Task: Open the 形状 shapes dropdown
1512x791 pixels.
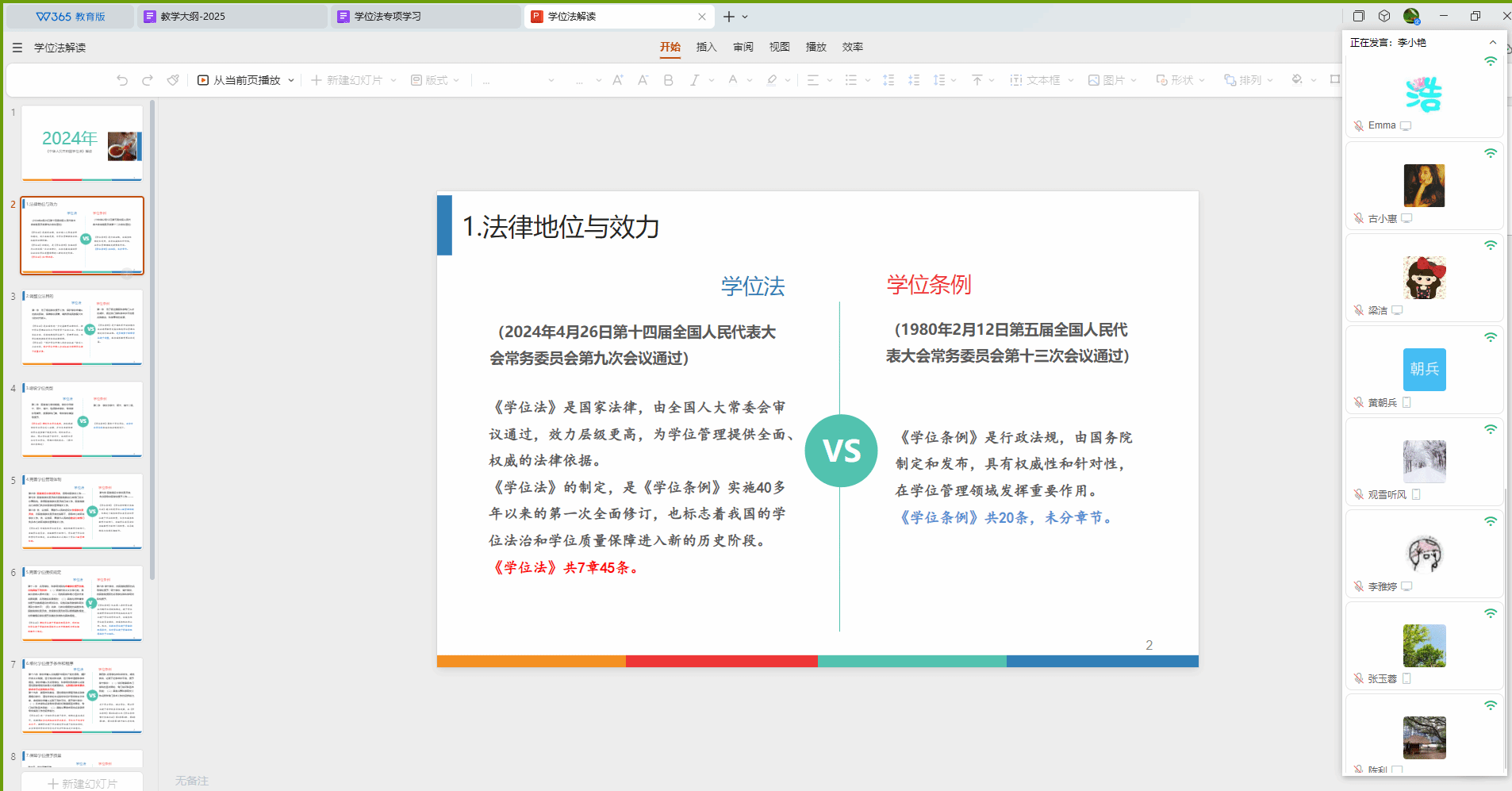Action: coord(1202,80)
